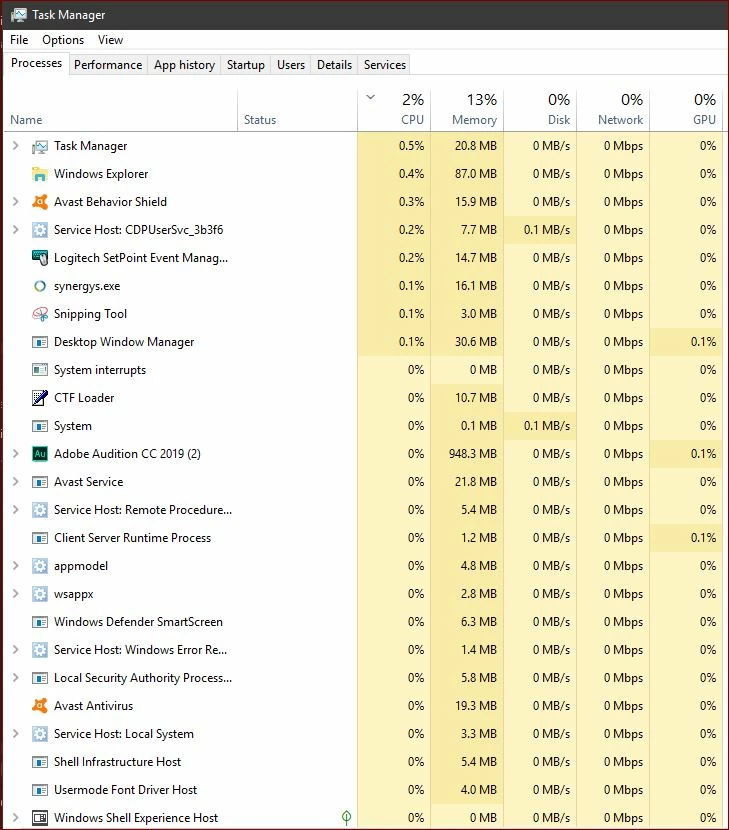Sort by the CPU column header

click(394, 111)
